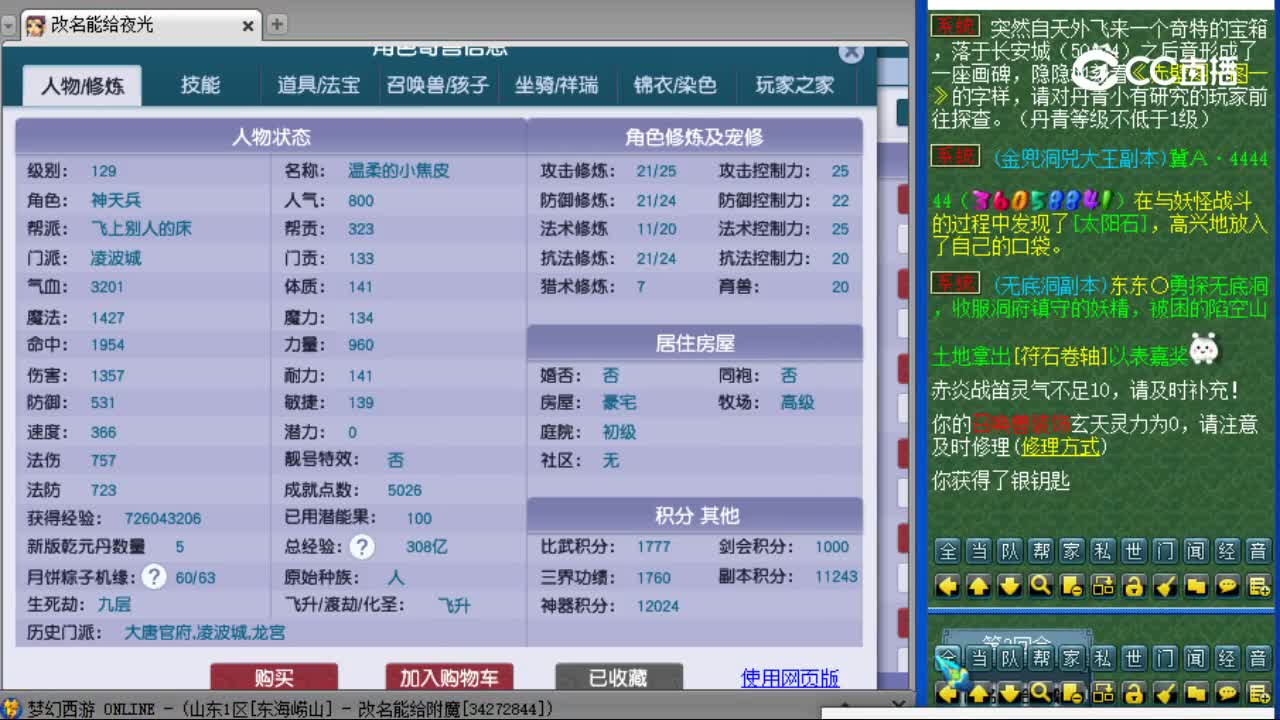Click the note-with-minus icon in upper chat toolbar
This screenshot has width=1280, height=720.
tap(1072, 585)
